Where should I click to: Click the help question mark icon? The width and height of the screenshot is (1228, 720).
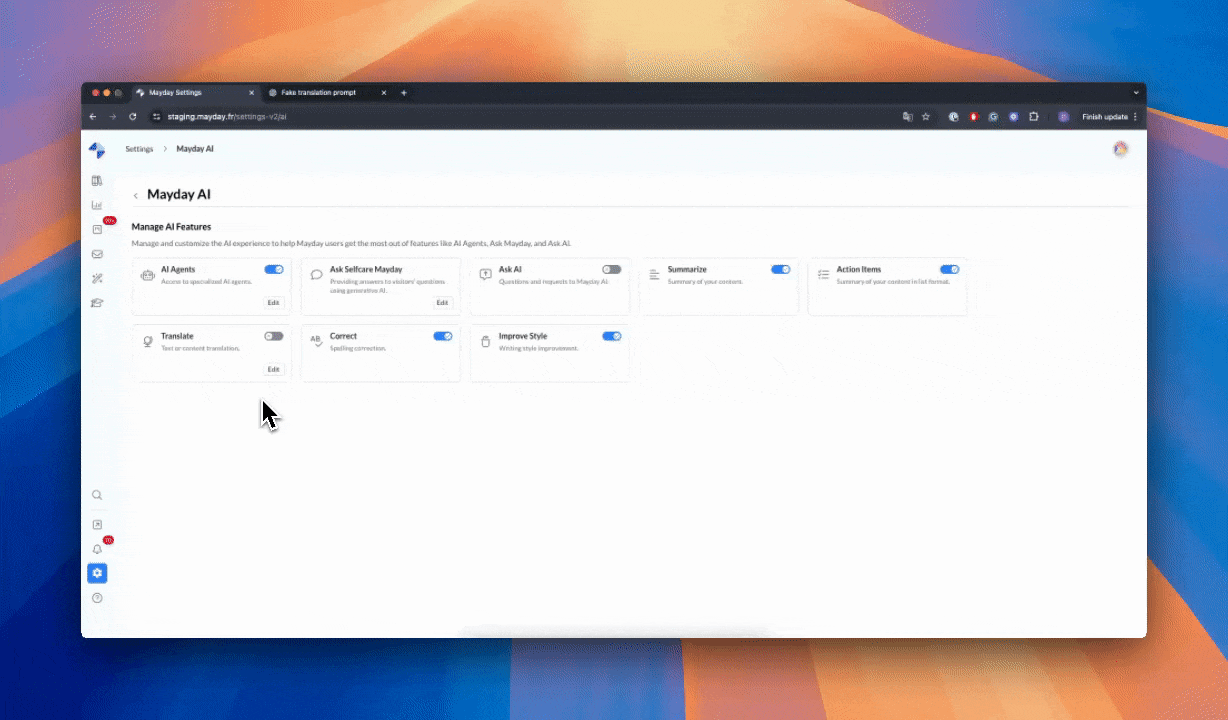(x=97, y=598)
